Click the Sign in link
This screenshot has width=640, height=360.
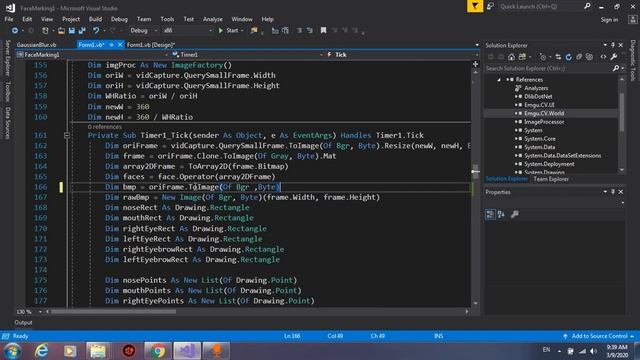(609, 20)
